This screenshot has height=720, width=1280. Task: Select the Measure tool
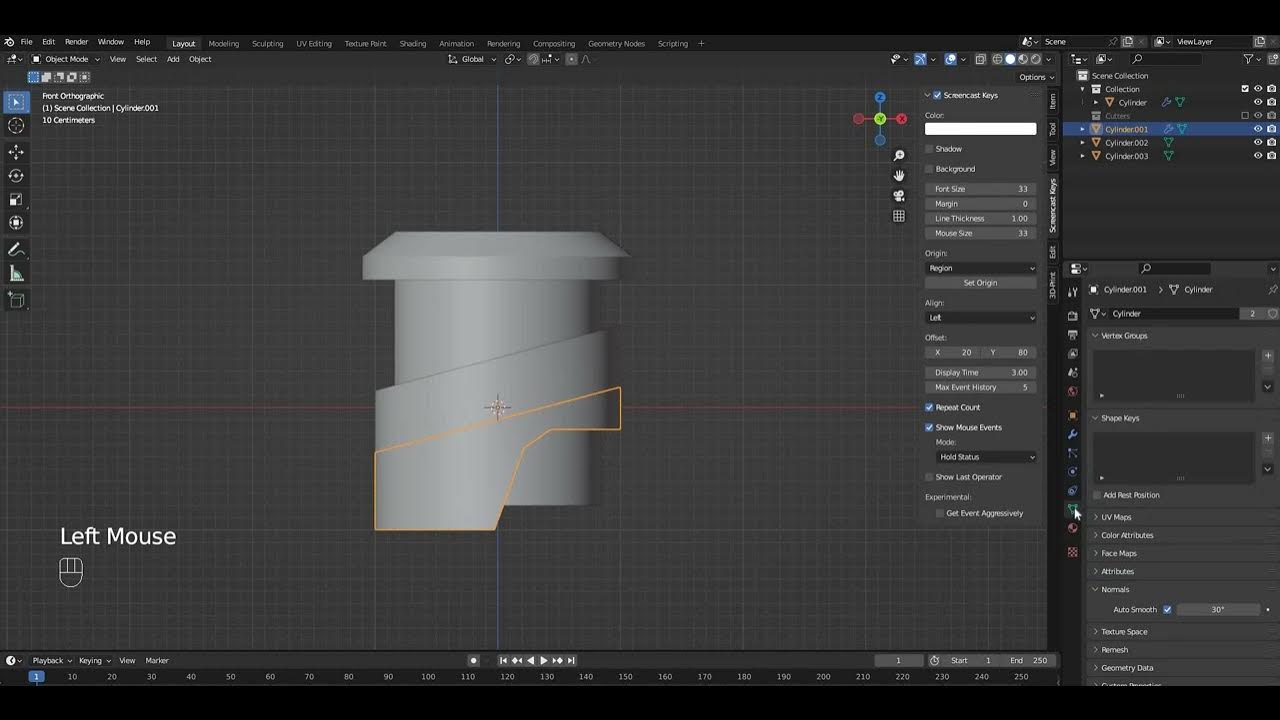16,274
